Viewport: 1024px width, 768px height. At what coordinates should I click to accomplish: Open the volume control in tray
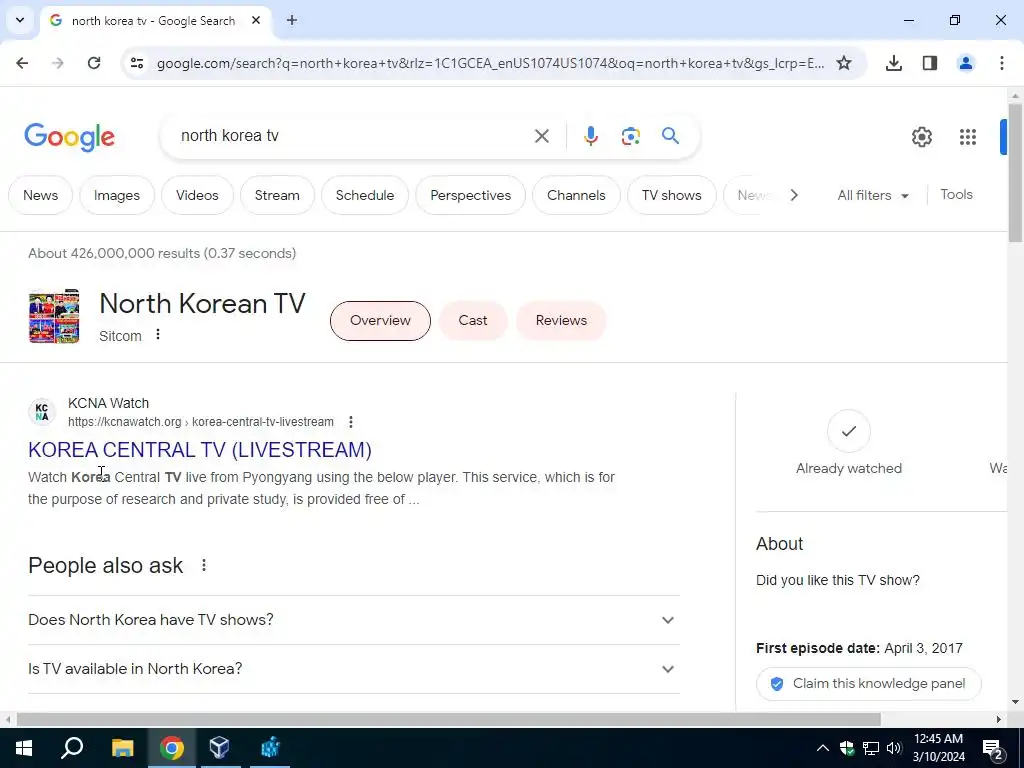(x=894, y=748)
